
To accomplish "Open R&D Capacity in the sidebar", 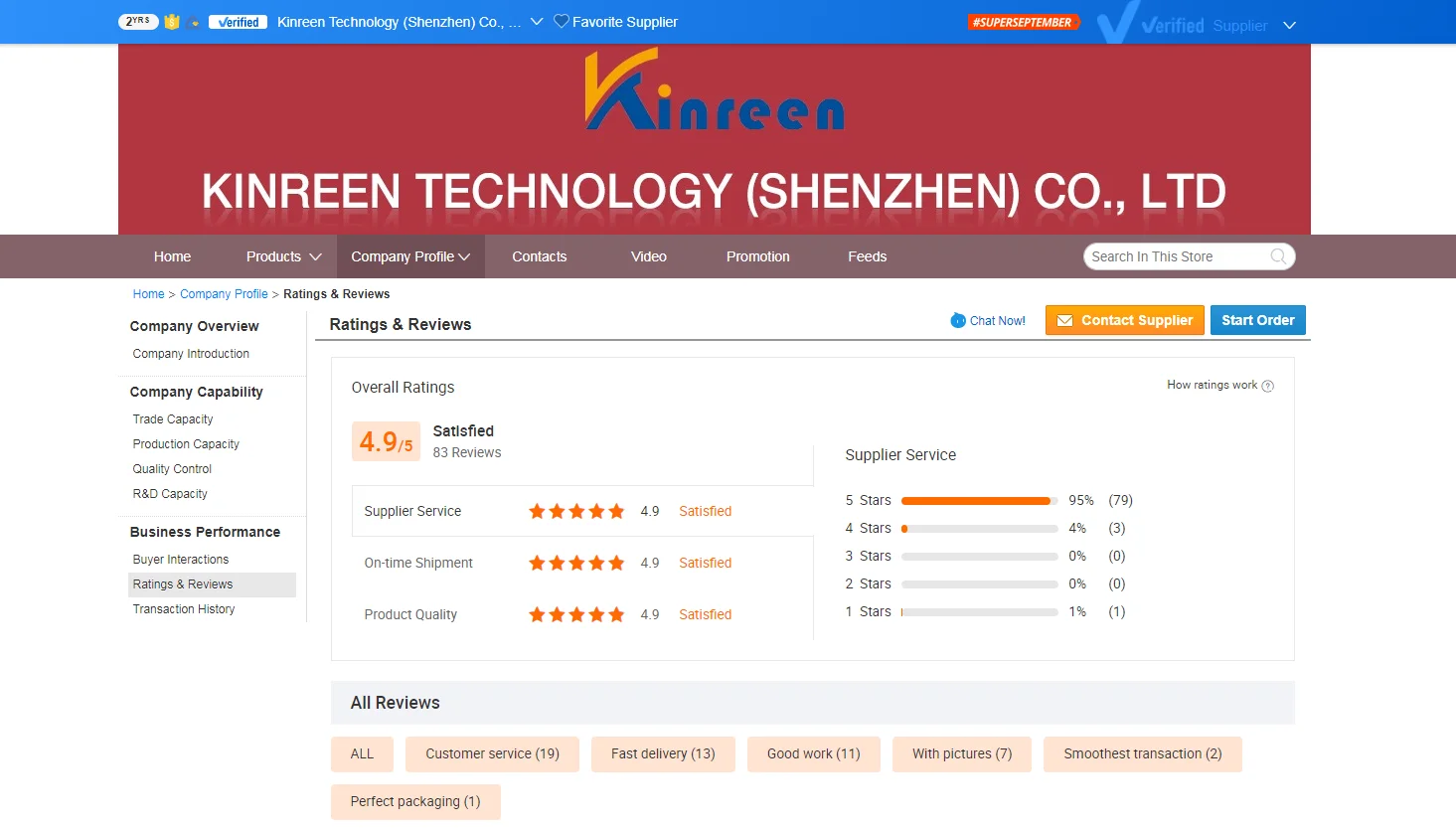I will [170, 494].
